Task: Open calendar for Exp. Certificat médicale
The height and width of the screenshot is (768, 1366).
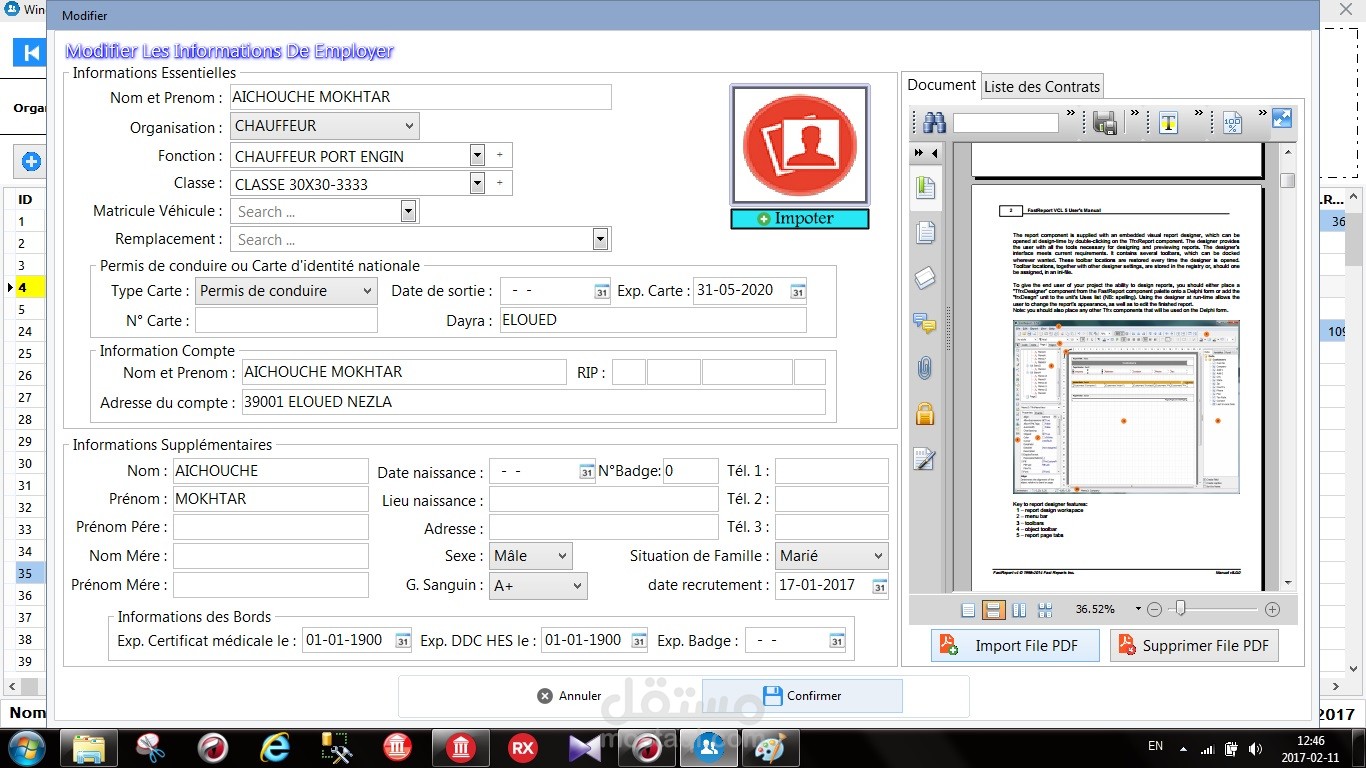Action: point(402,641)
